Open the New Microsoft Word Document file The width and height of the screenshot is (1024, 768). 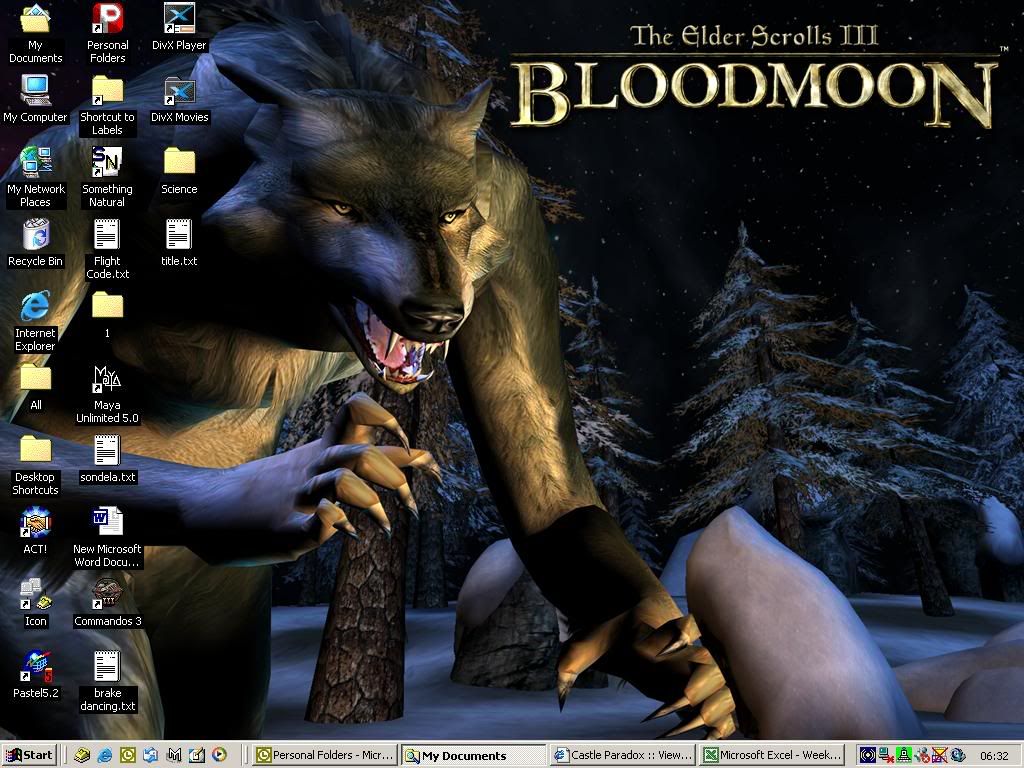(x=107, y=537)
